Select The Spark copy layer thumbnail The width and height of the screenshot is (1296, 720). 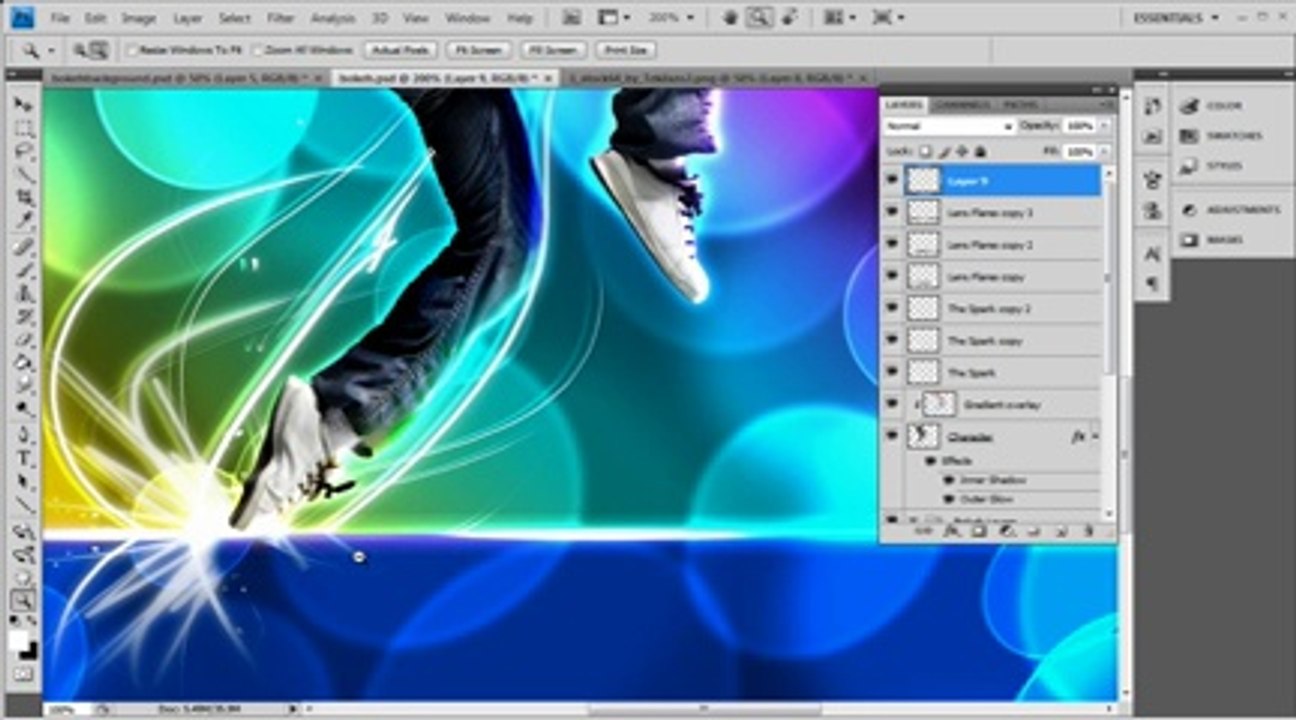tap(923, 340)
